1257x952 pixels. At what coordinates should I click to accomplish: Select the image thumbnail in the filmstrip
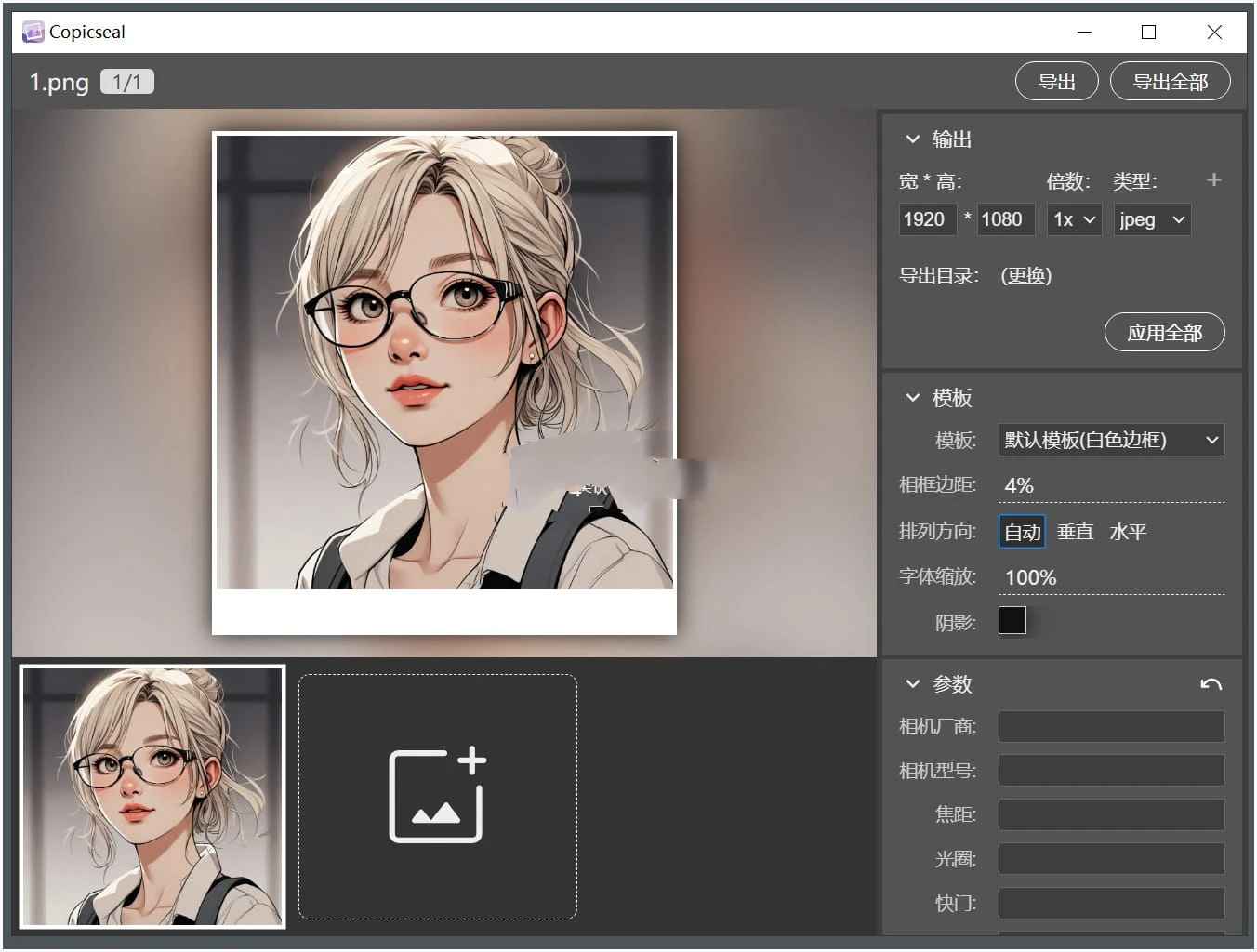pyautogui.click(x=152, y=794)
